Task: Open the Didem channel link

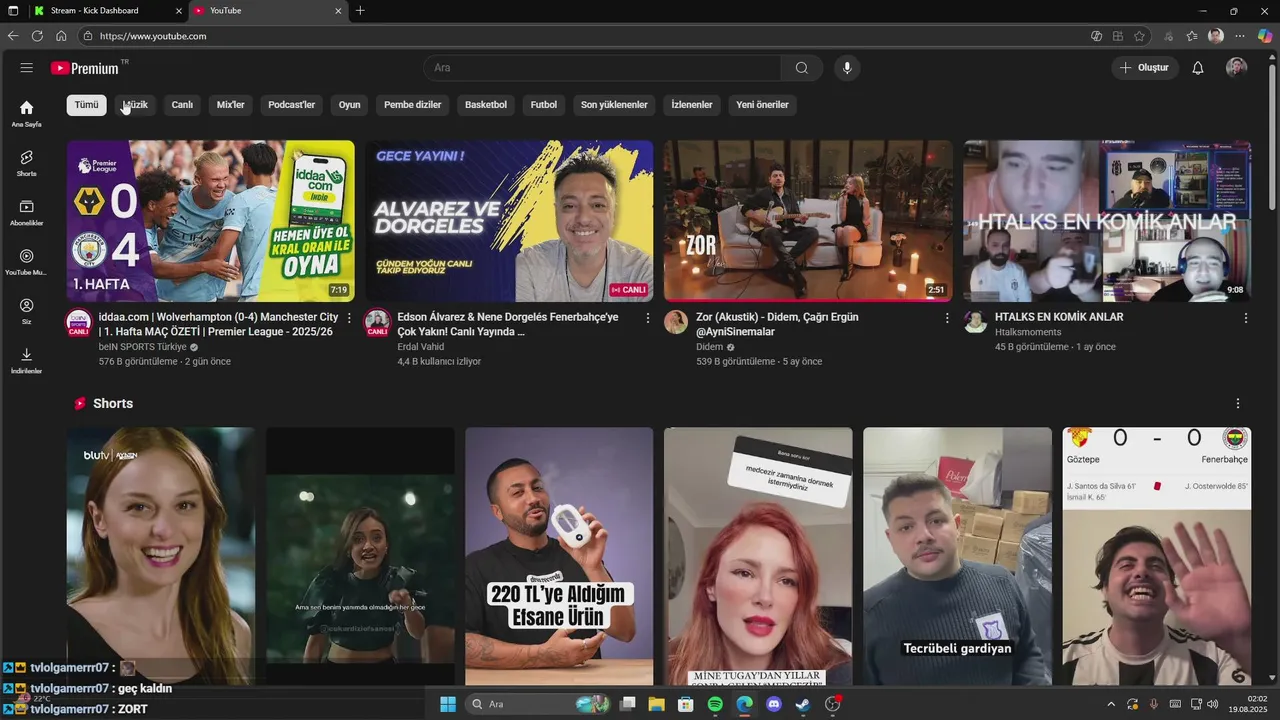Action: tap(709, 347)
